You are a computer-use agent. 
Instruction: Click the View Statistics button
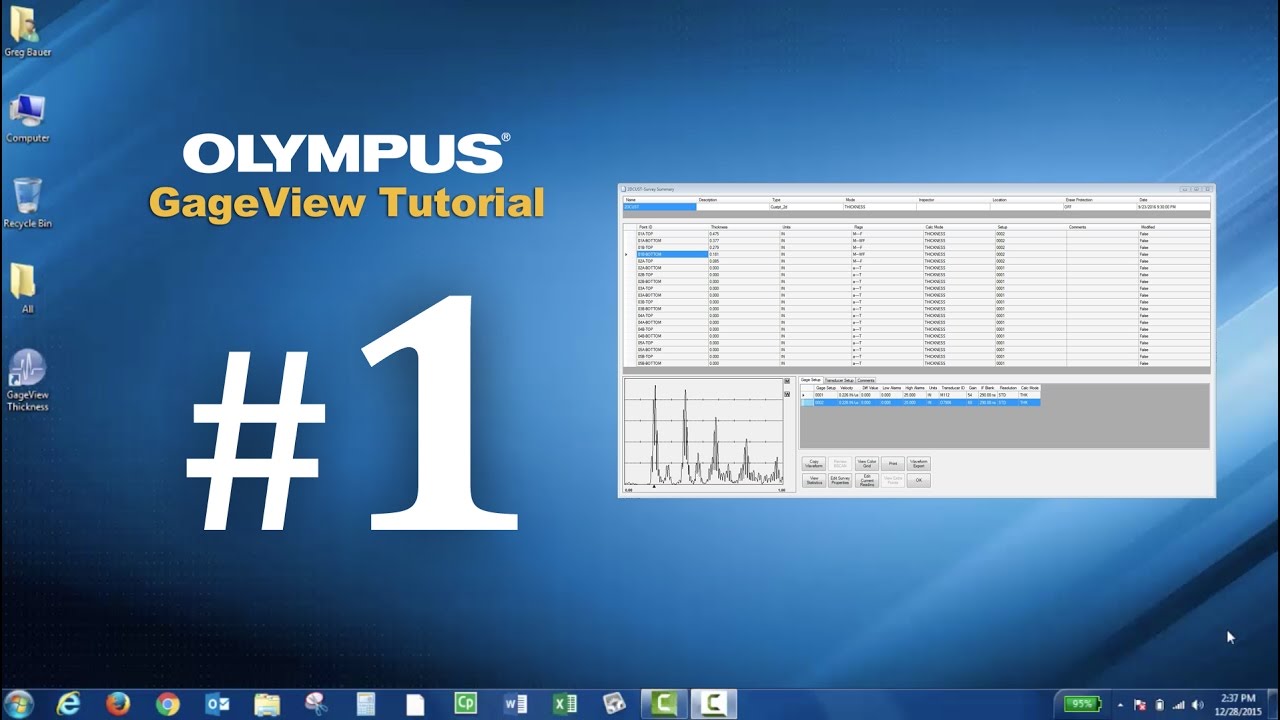point(814,481)
